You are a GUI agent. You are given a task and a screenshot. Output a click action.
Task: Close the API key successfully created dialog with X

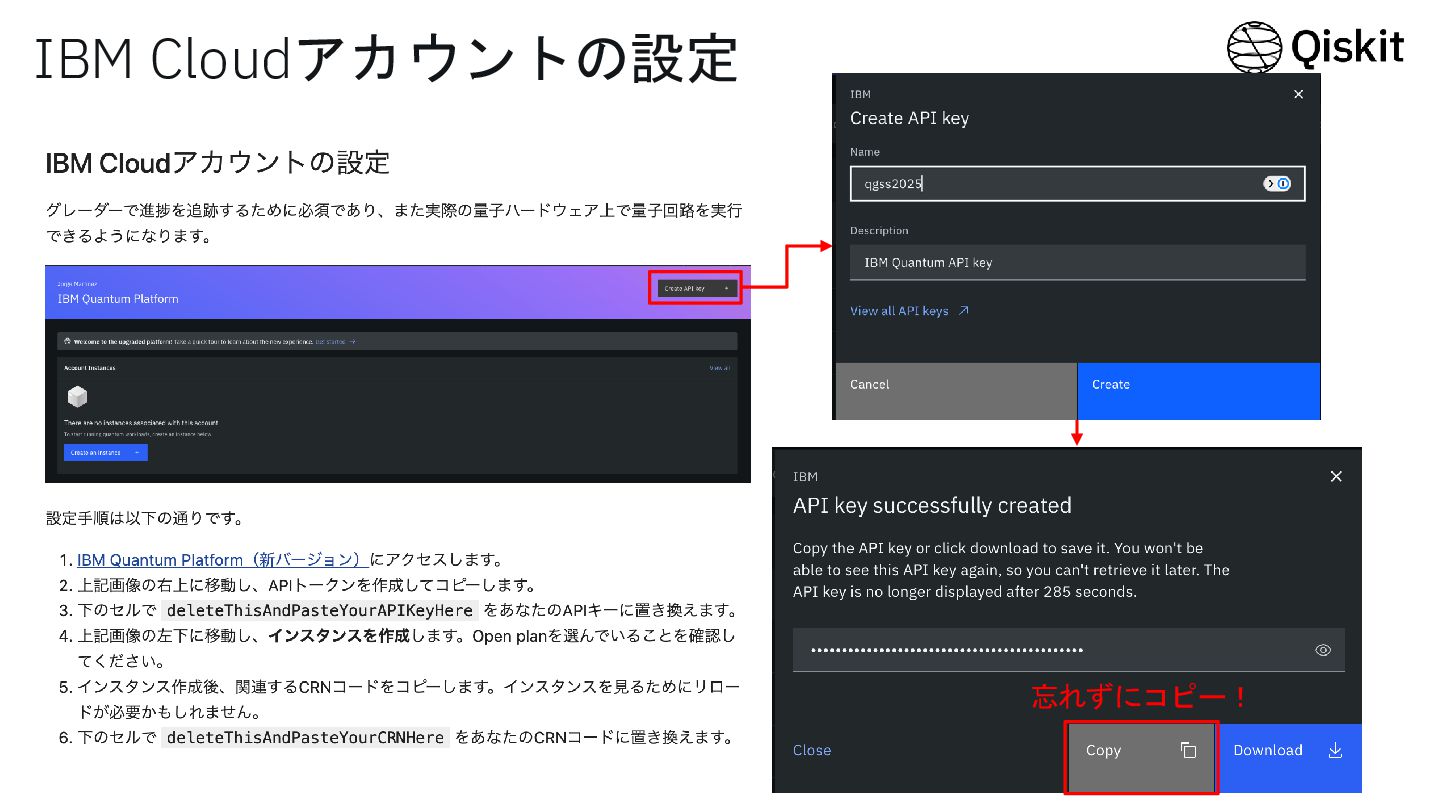pos(1336,477)
